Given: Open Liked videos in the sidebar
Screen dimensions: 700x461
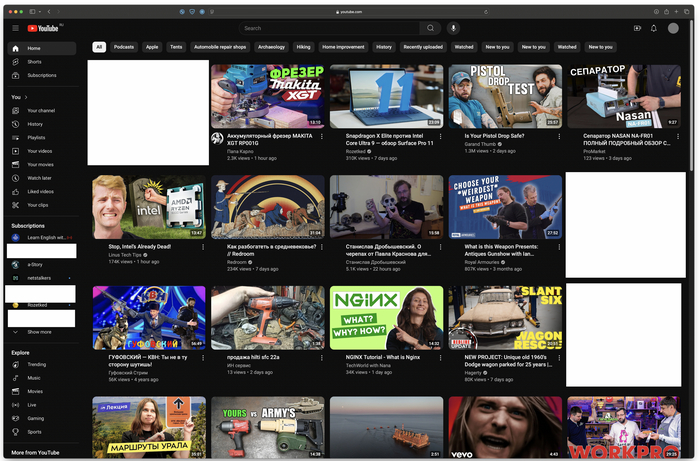Looking at the screenshot, I should pos(40,191).
